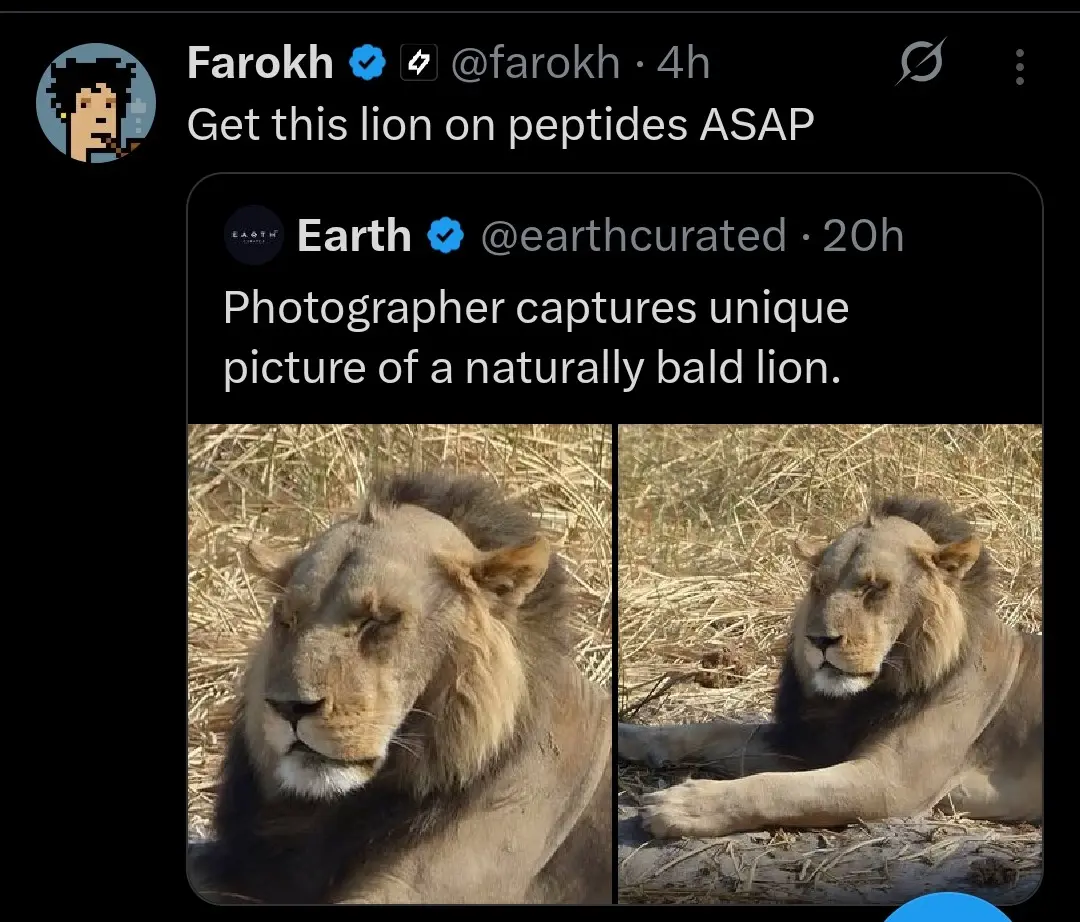The width and height of the screenshot is (1080, 922).
Task: Click the quoted 'naturally bald lion' caption text
Action: tap(534, 339)
